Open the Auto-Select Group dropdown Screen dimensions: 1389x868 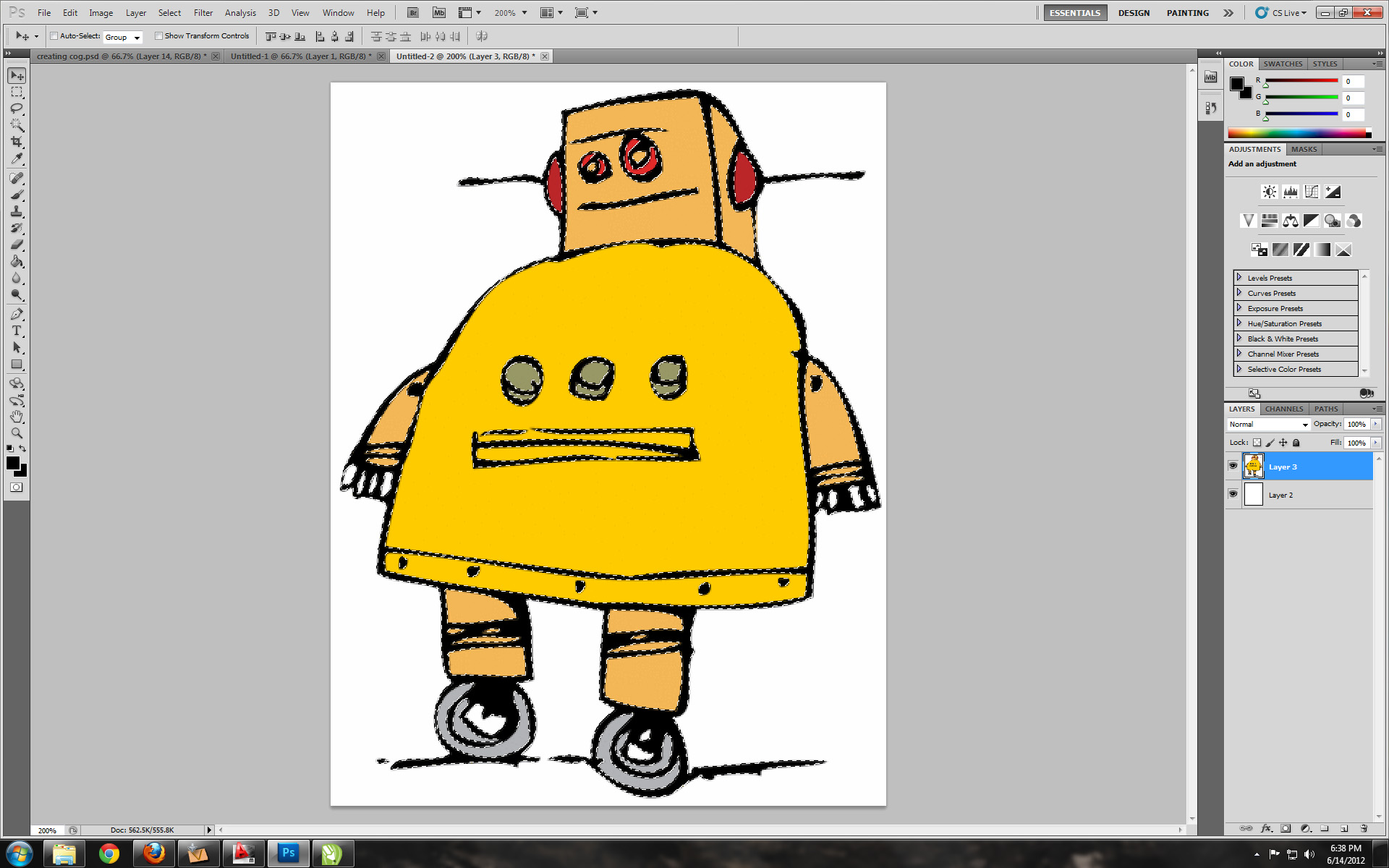coord(122,37)
